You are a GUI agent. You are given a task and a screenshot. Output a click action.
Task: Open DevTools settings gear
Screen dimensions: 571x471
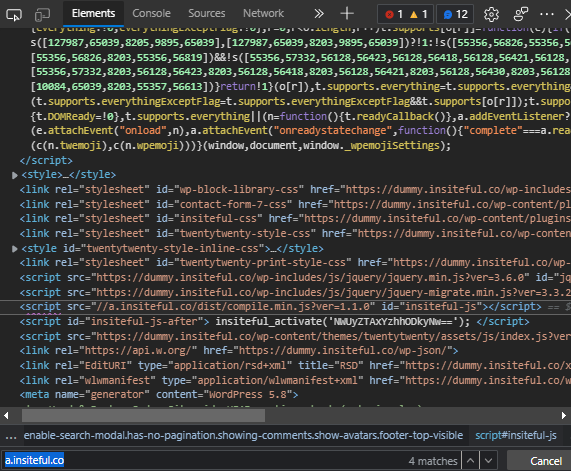pyautogui.click(x=491, y=14)
